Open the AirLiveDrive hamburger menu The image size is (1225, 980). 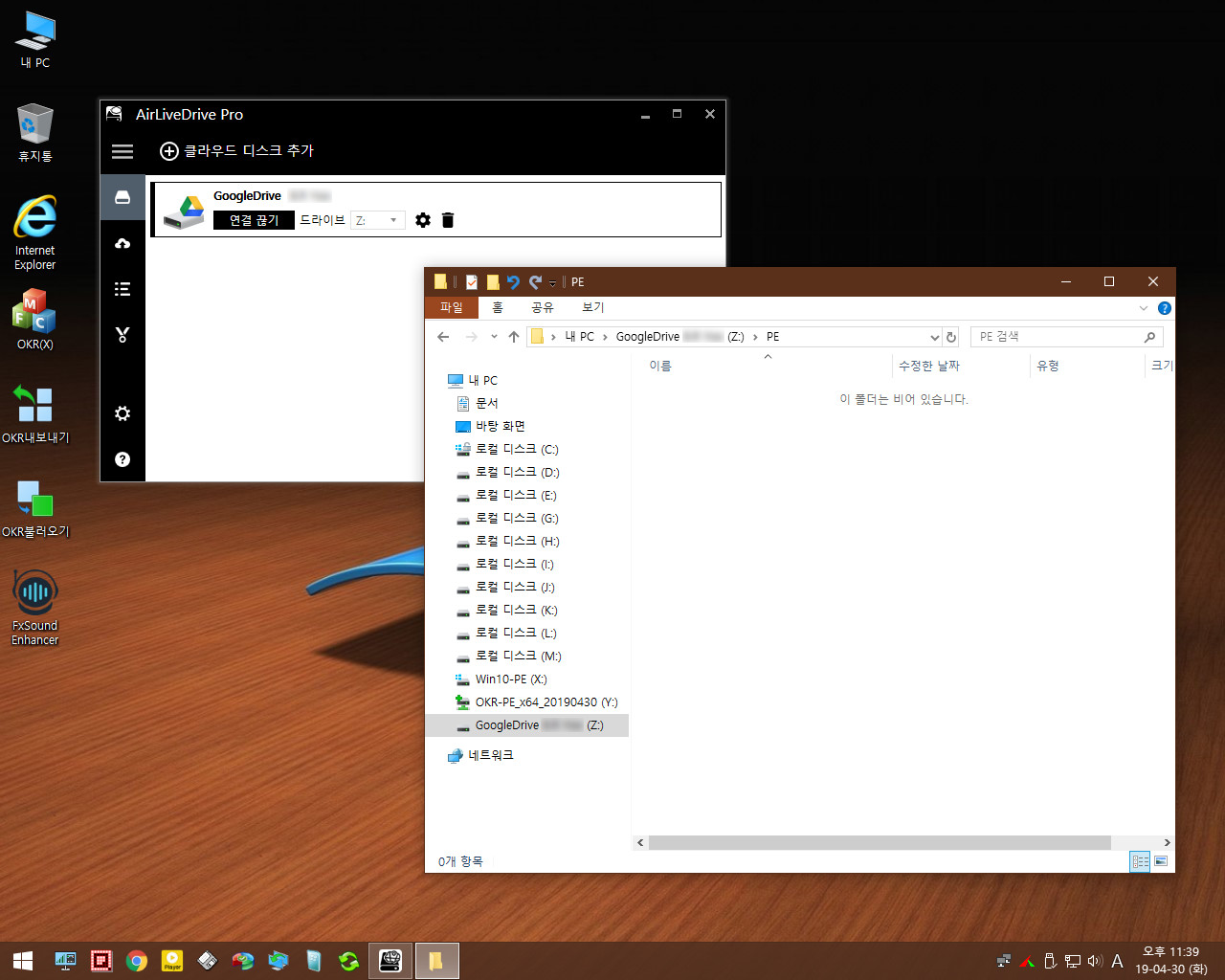click(122, 151)
